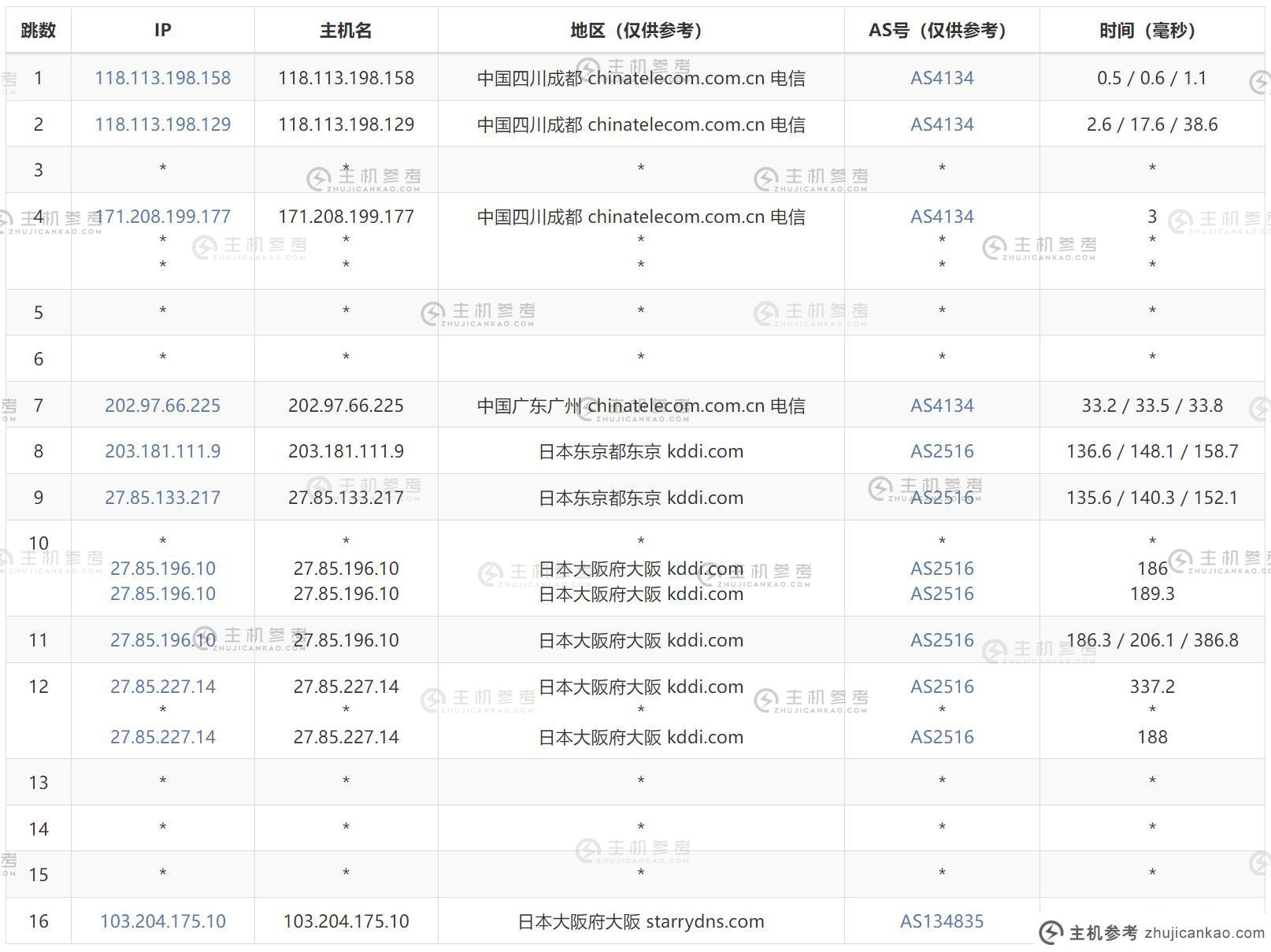Click the hostname 27.85.133.217 in the 主机名 column
The image size is (1271, 952).
point(346,498)
